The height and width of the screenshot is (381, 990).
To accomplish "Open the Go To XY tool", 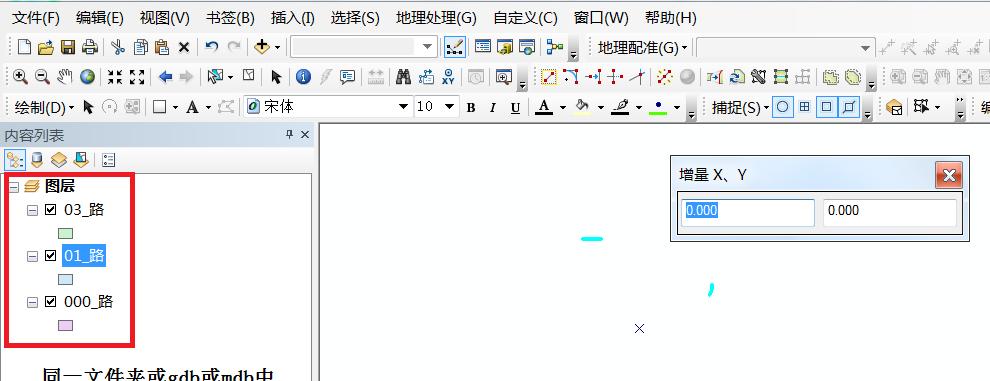I will coord(448,77).
